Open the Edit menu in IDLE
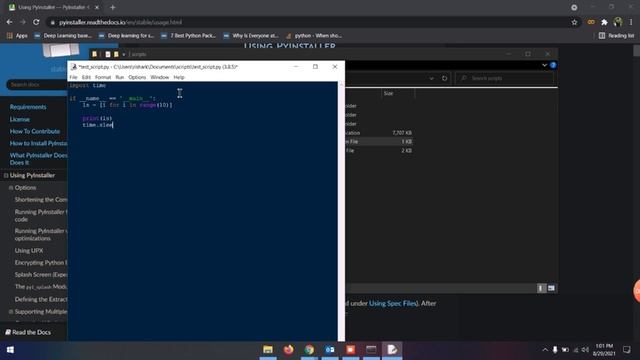The height and width of the screenshot is (360, 640). pos(86,77)
